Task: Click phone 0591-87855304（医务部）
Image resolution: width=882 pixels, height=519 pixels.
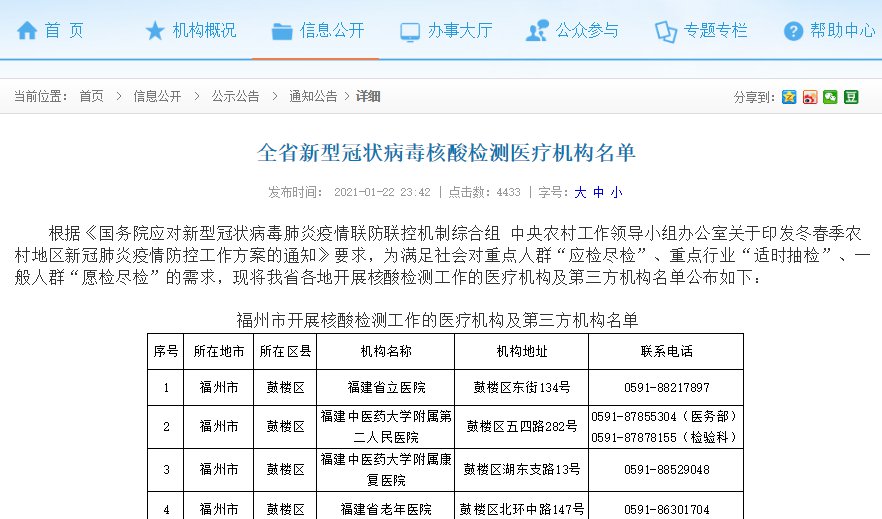Action: (664, 417)
